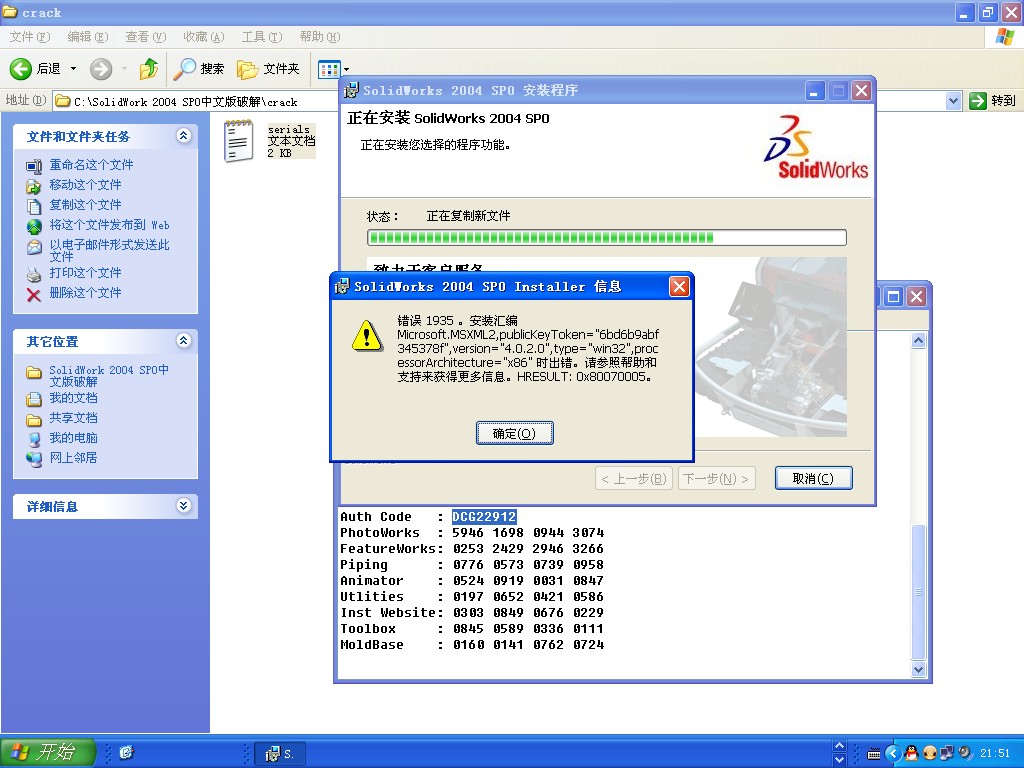The width and height of the screenshot is (1024, 768).
Task: Click the S. taskbar window button
Action: pyautogui.click(x=280, y=754)
